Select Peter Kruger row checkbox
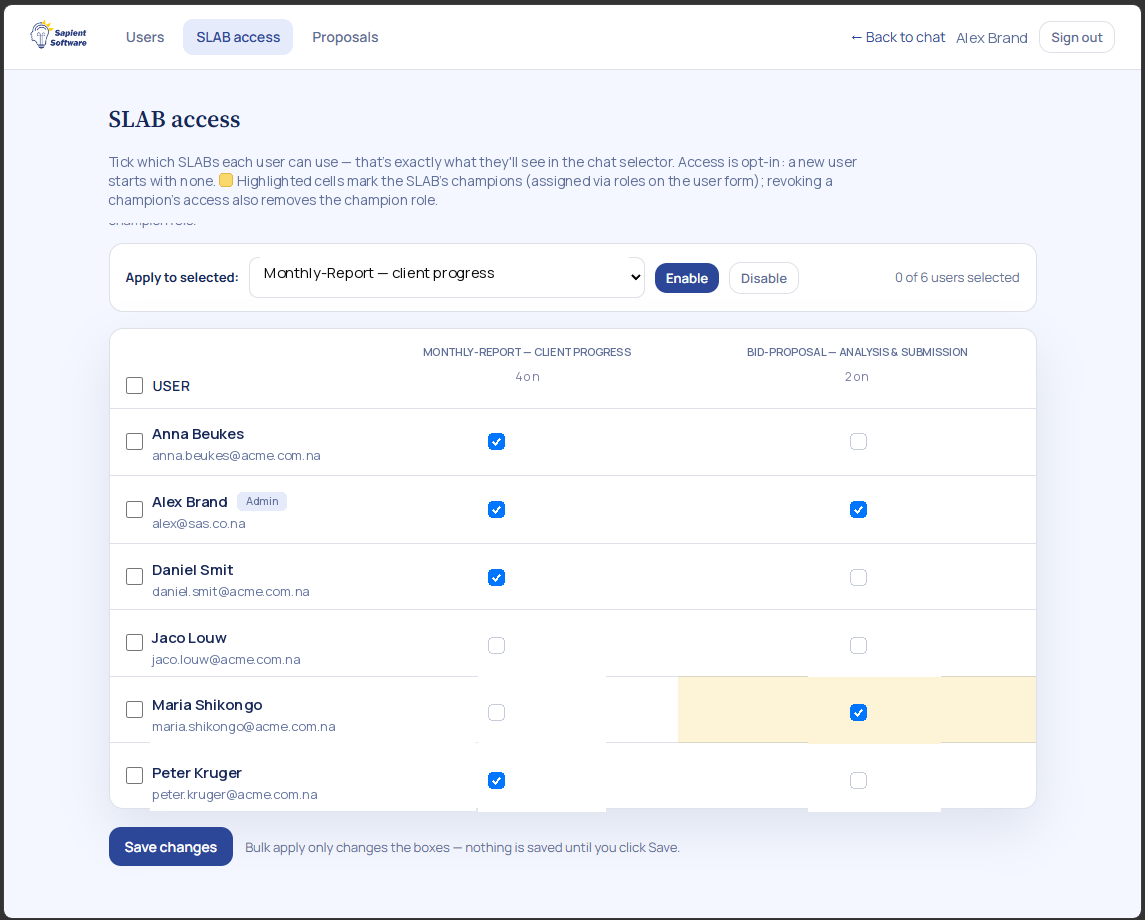The height and width of the screenshot is (920, 1145). [x=134, y=775]
